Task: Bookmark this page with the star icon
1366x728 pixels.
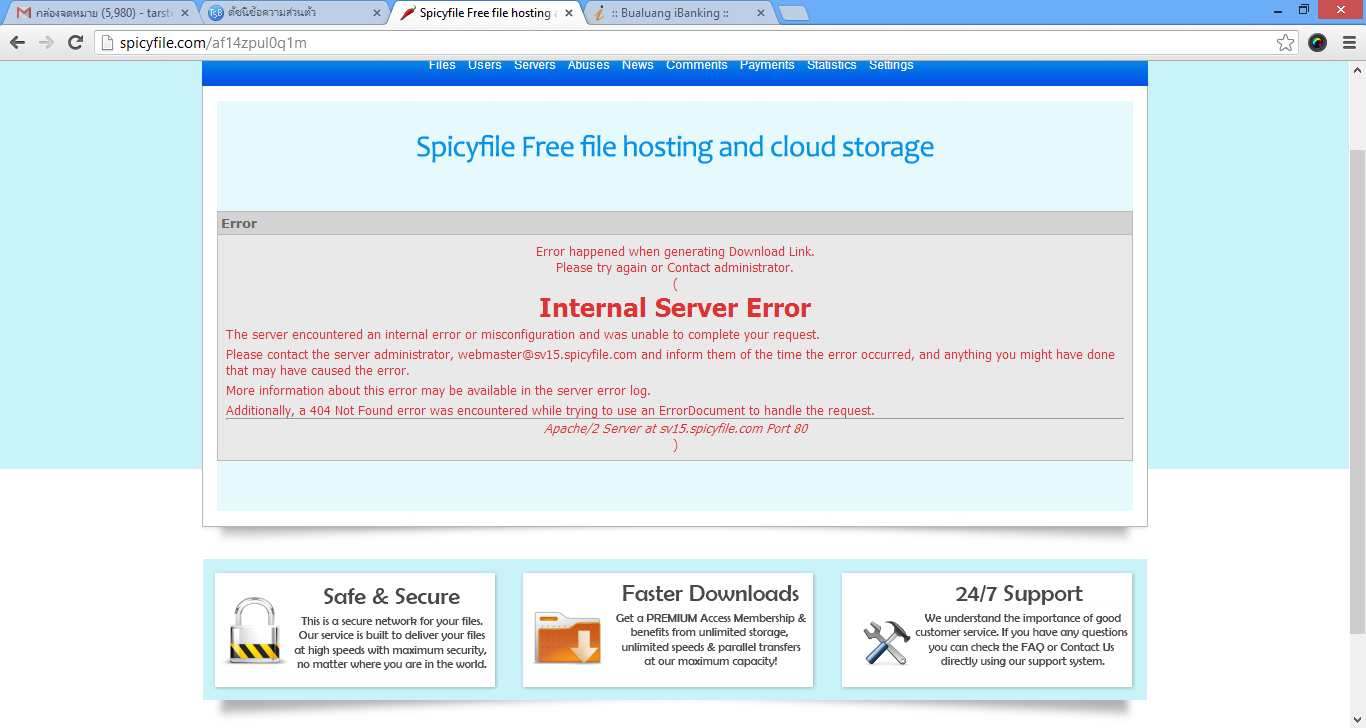Action: (1285, 43)
